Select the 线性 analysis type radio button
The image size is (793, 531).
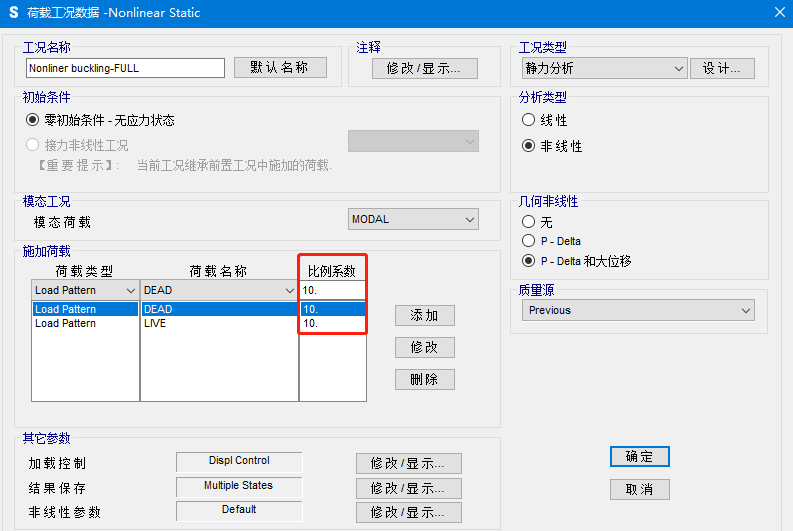coord(529,120)
